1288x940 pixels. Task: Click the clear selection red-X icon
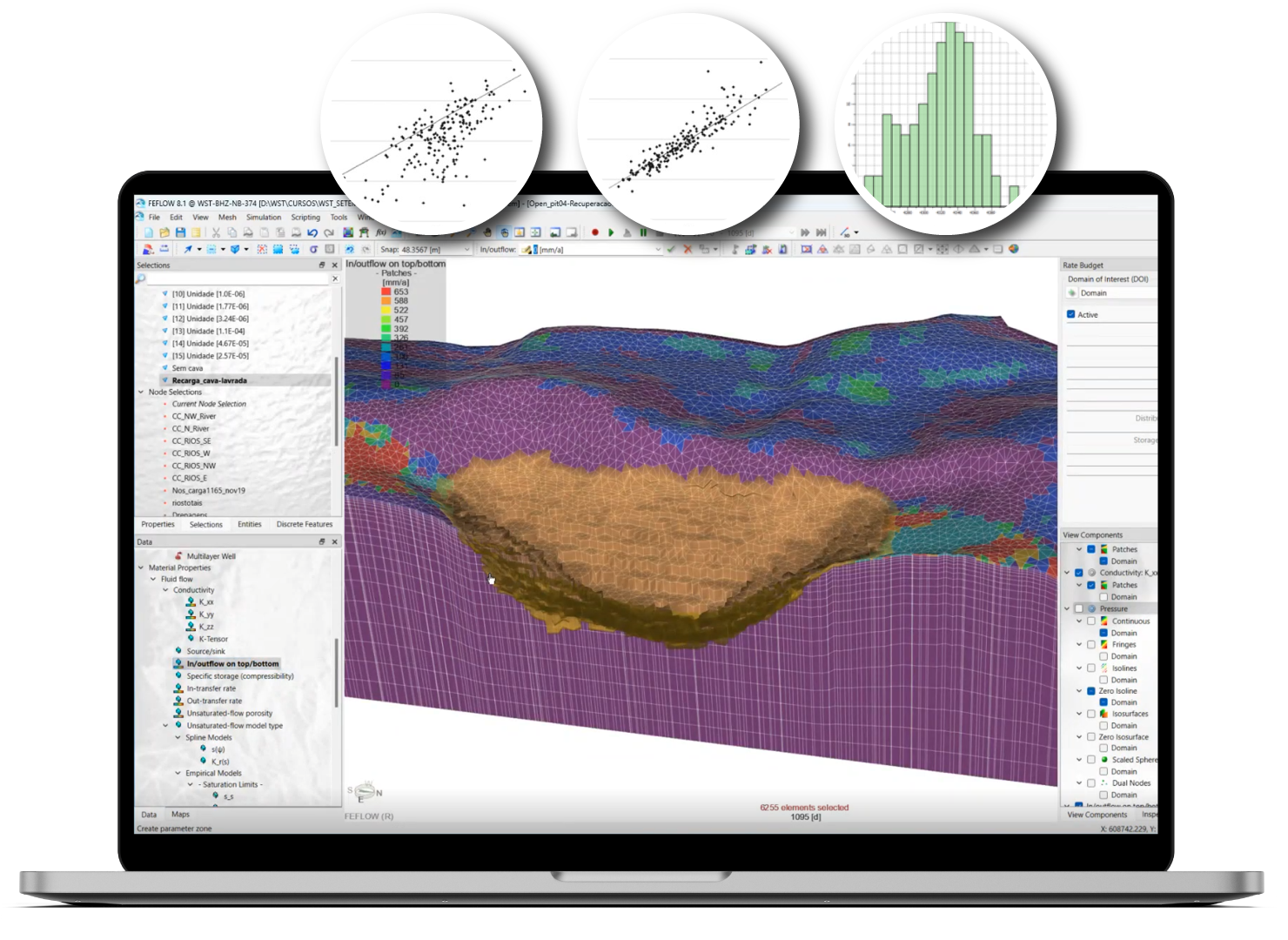pos(262,249)
